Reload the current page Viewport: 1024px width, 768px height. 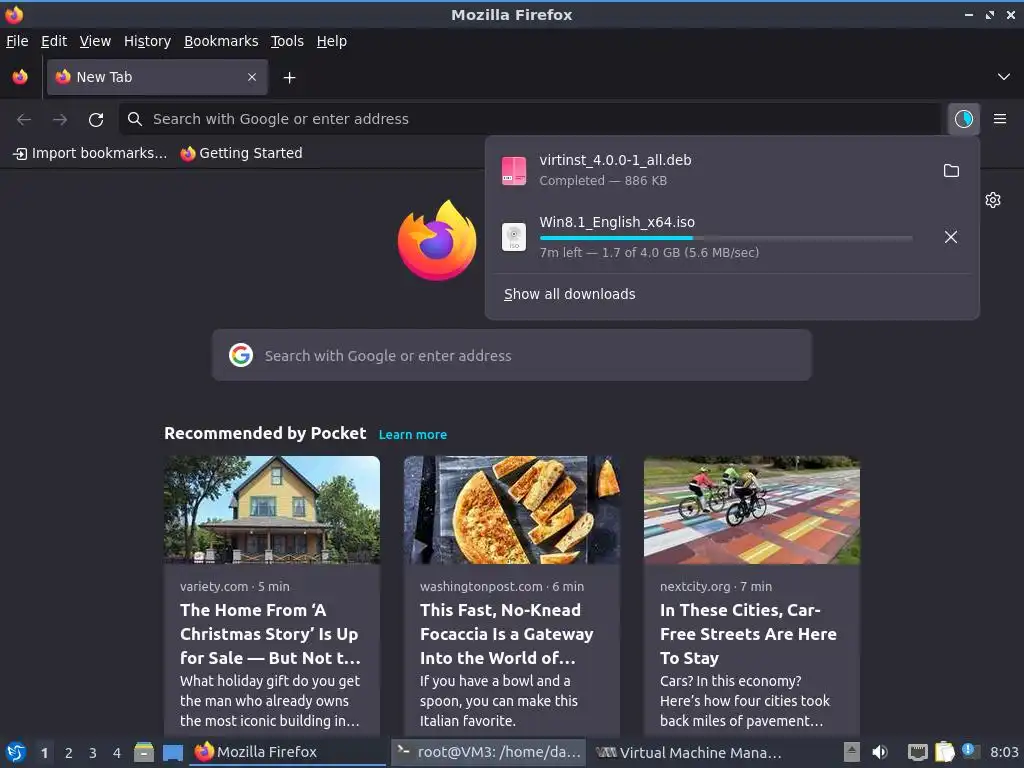pos(96,120)
